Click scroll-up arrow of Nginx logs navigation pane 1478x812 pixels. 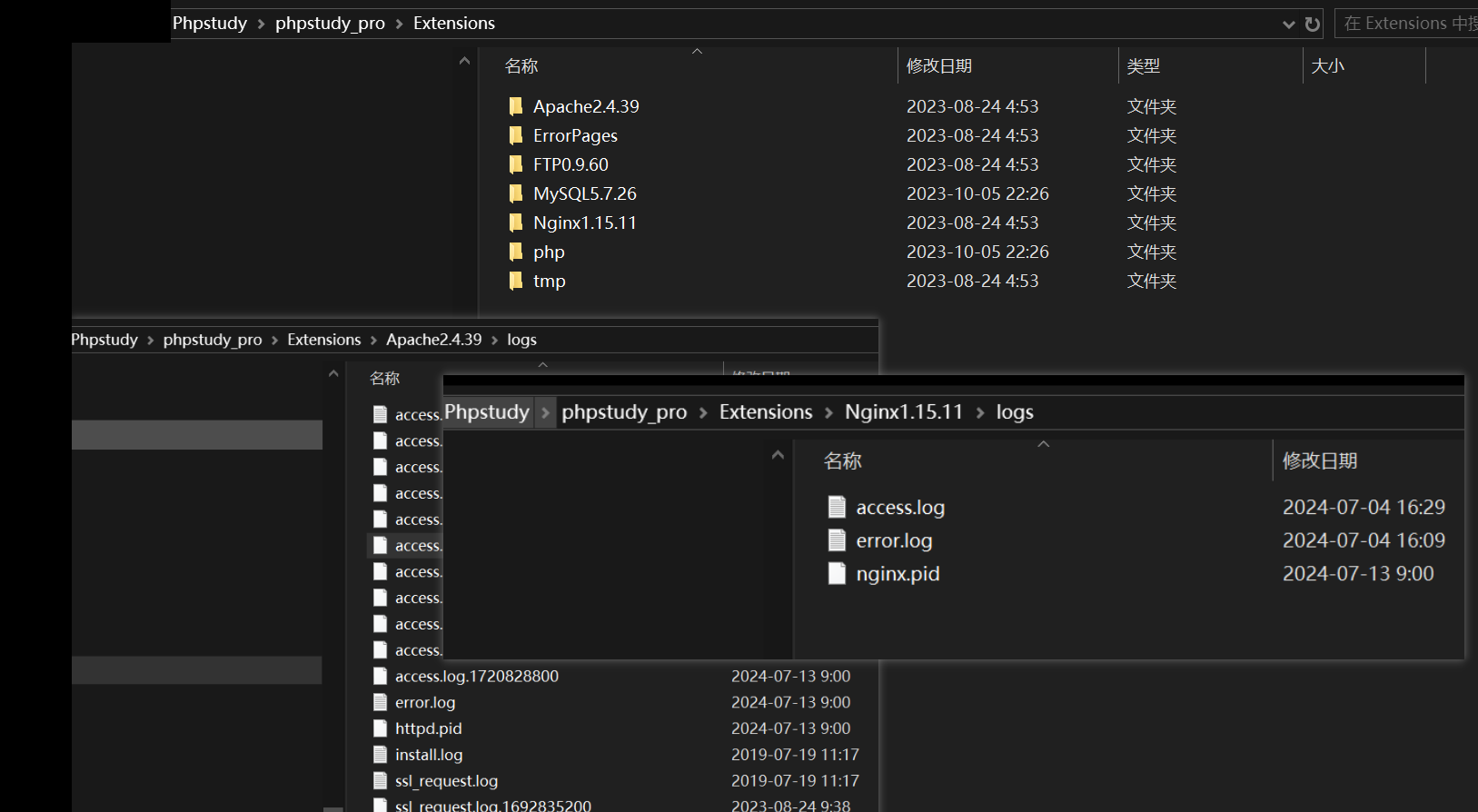point(778,455)
